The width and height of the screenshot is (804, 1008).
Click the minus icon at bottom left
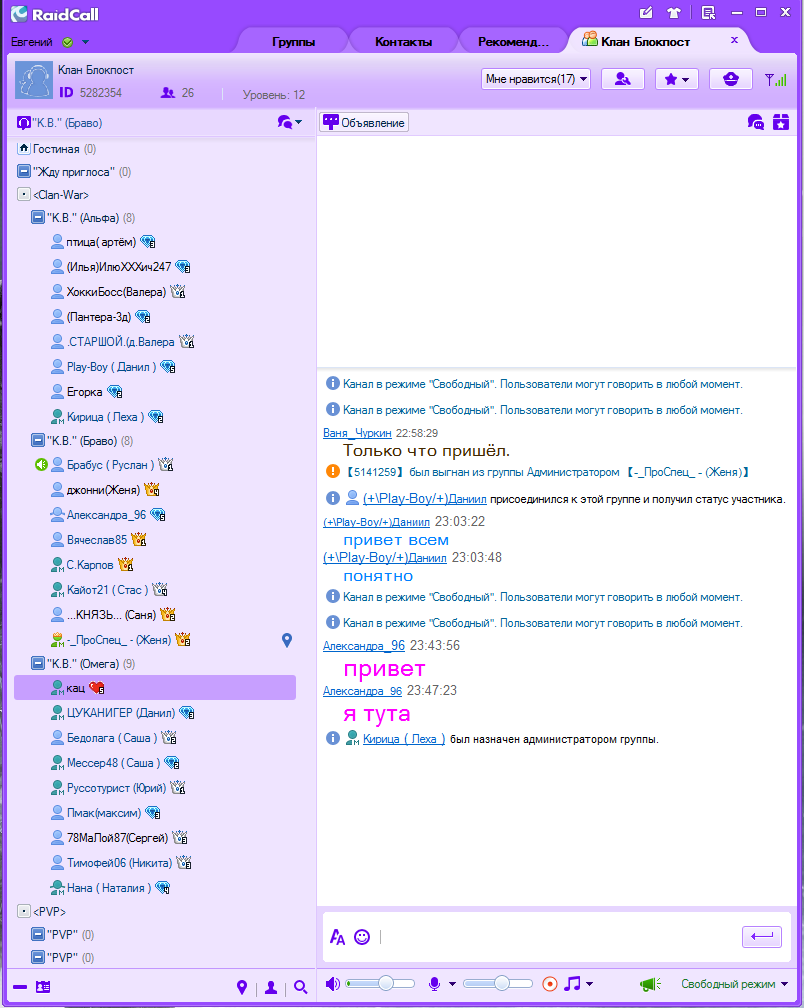point(20,986)
